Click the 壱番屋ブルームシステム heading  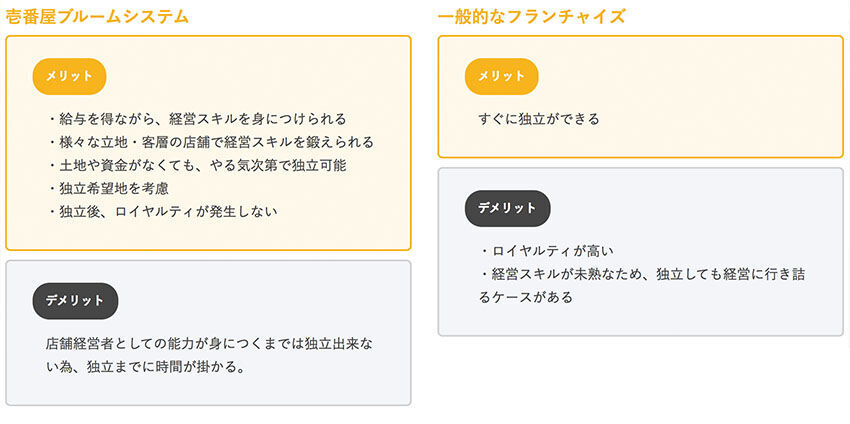(x=97, y=16)
